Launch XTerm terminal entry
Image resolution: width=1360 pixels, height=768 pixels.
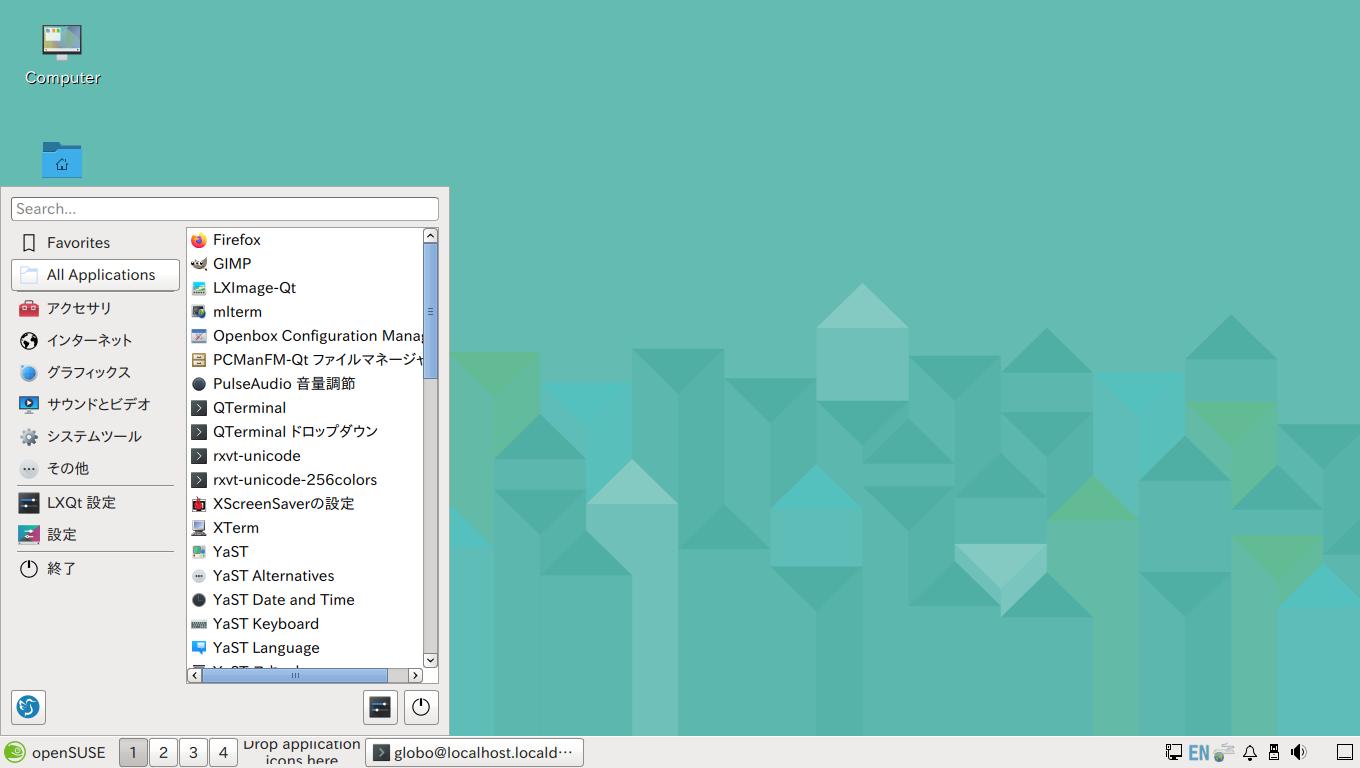[235, 528]
